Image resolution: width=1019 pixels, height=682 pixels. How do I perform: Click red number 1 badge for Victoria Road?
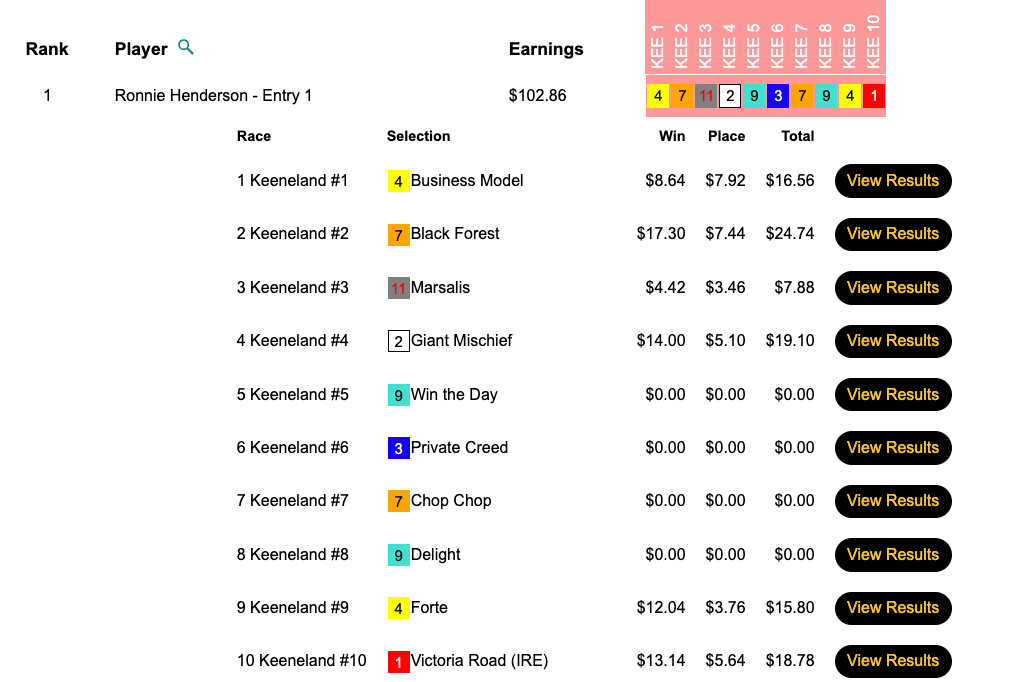click(398, 661)
